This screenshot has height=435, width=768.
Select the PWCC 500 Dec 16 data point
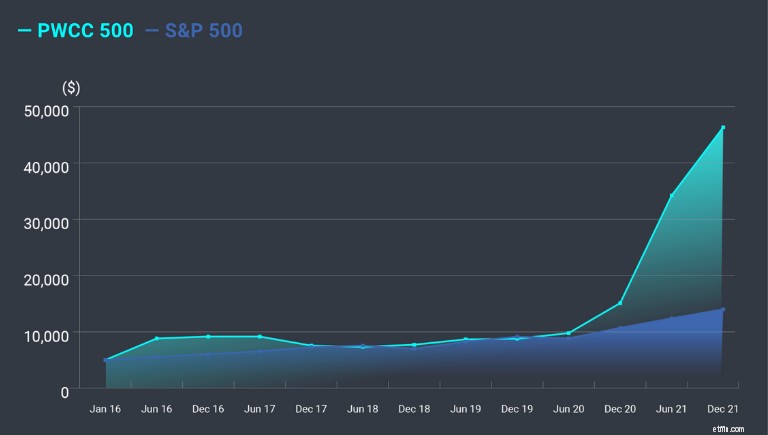(208, 337)
